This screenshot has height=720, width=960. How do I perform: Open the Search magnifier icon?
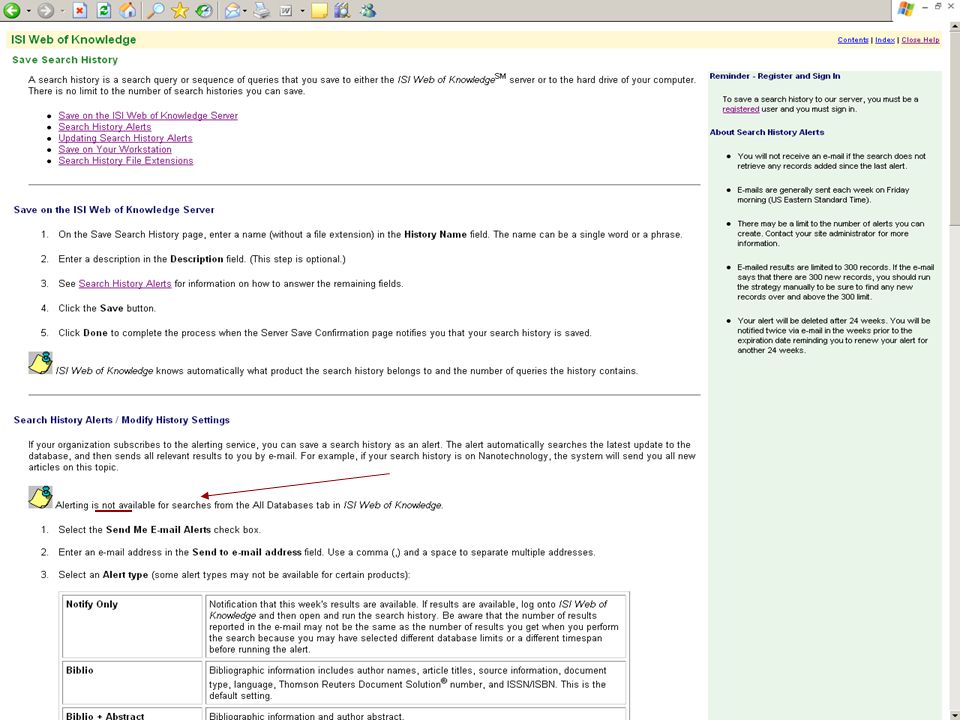156,10
